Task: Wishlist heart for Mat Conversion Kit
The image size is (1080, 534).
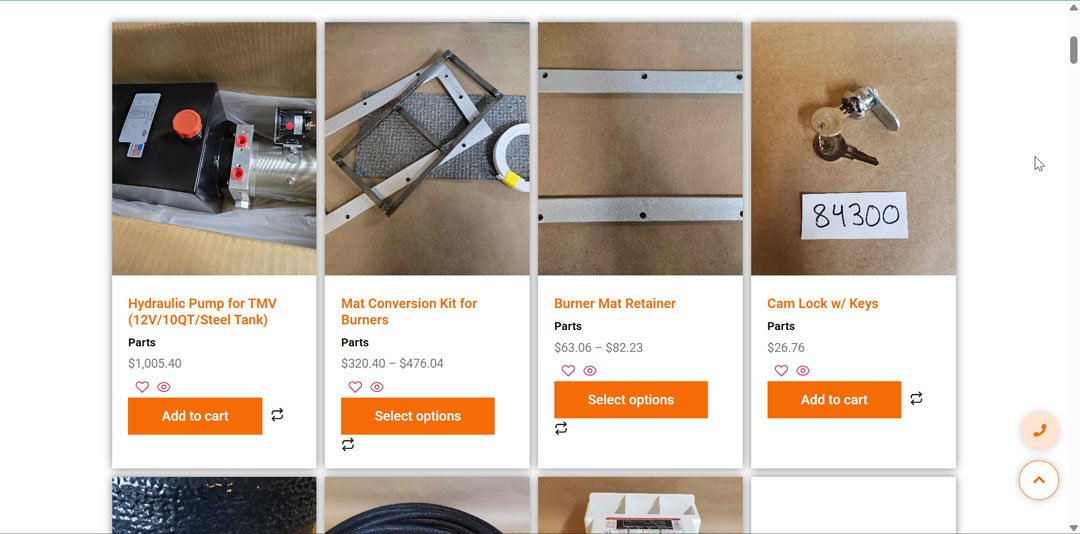Action: tap(355, 387)
